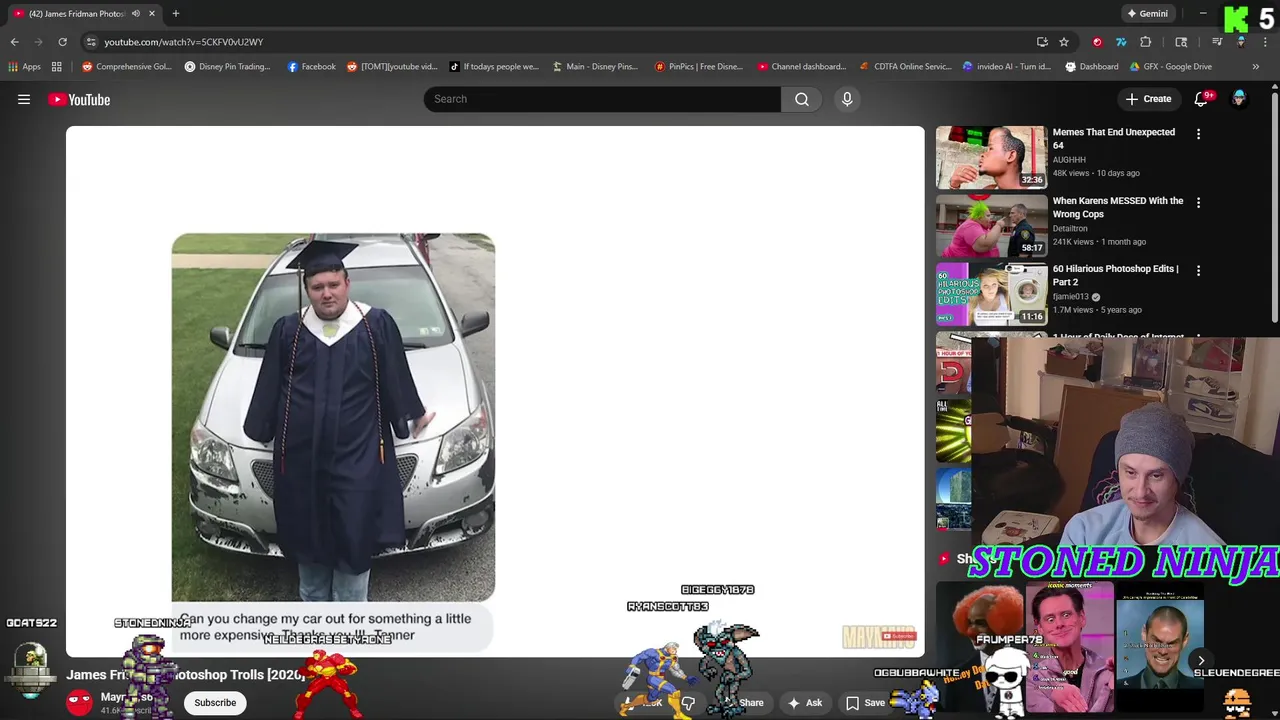Open the Gemini button in Chrome
This screenshot has width=1280, height=720.
[x=1147, y=14]
